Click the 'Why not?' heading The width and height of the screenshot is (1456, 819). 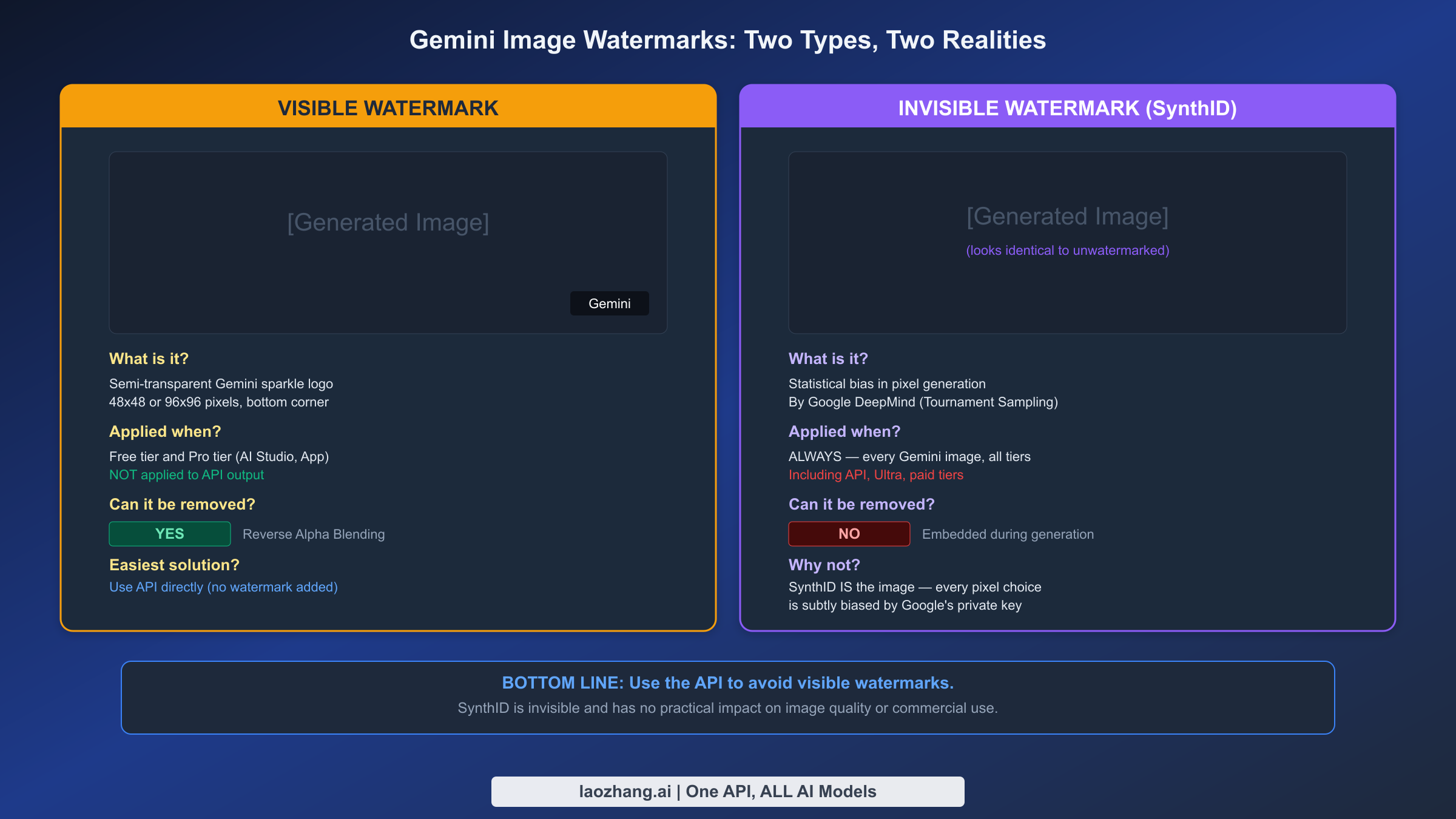tap(824, 565)
